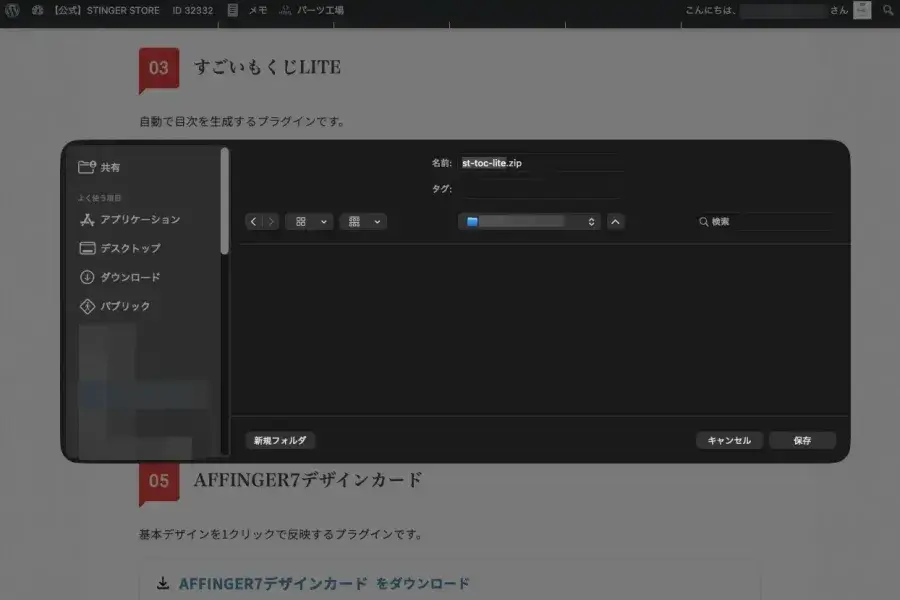The height and width of the screenshot is (600, 900).
Task: Click the タグ input field
Action: coord(541,189)
